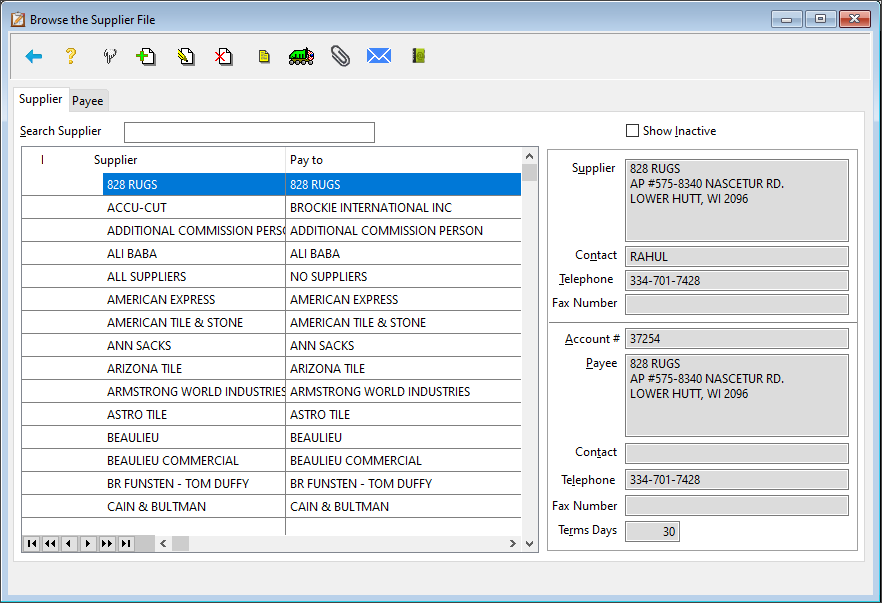
Task: Click the filter funnel icon in toolbar
Action: click(110, 56)
